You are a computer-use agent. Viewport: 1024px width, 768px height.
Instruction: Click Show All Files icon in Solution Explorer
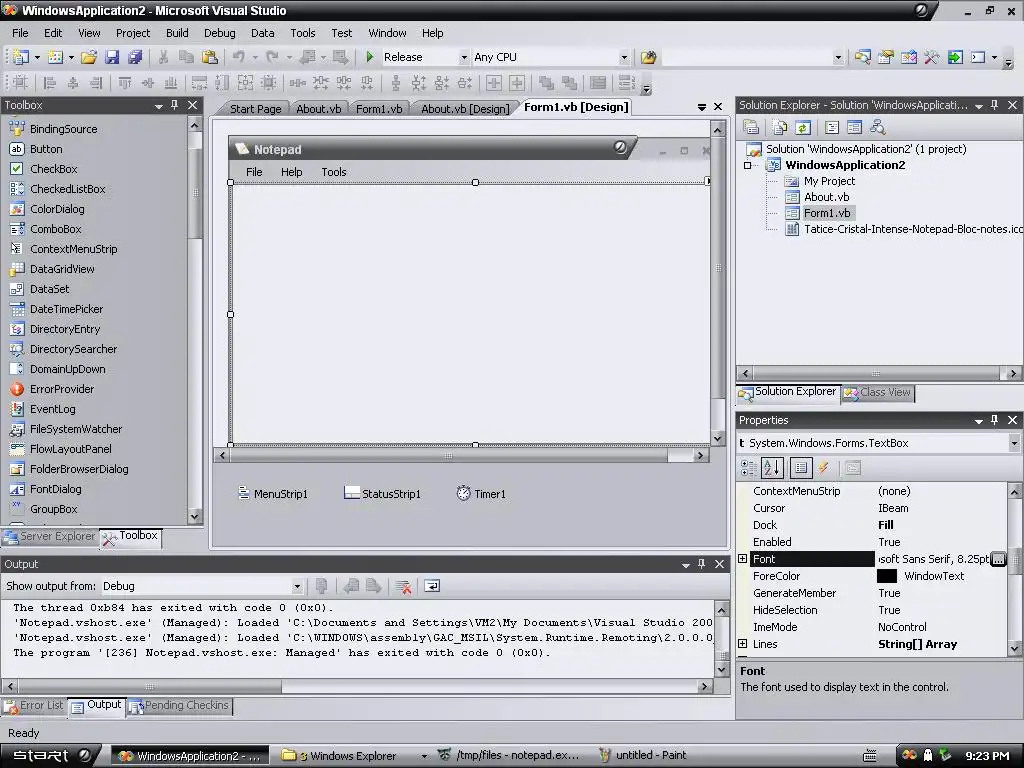click(x=779, y=127)
